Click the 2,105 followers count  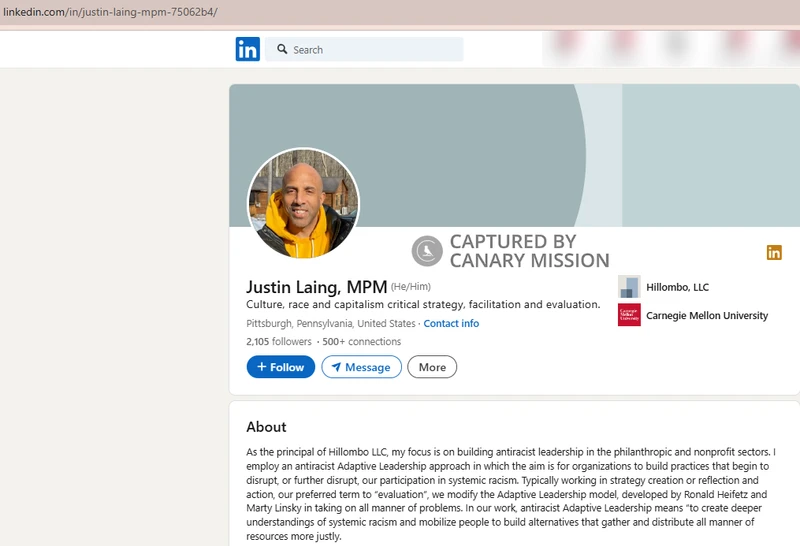(279, 341)
